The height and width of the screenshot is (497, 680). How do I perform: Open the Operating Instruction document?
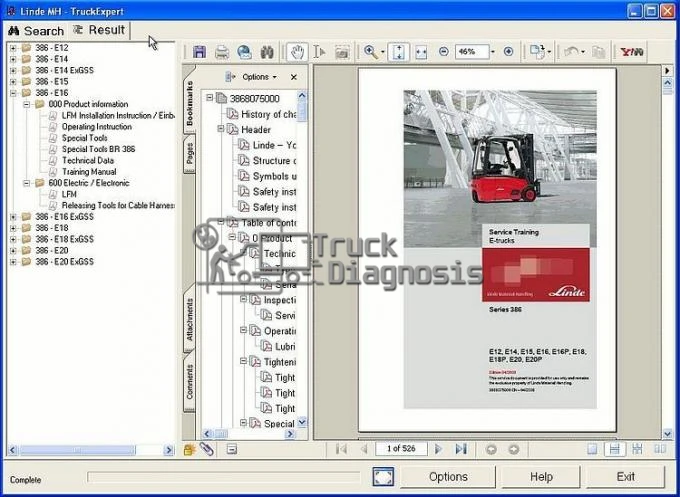pos(97,127)
